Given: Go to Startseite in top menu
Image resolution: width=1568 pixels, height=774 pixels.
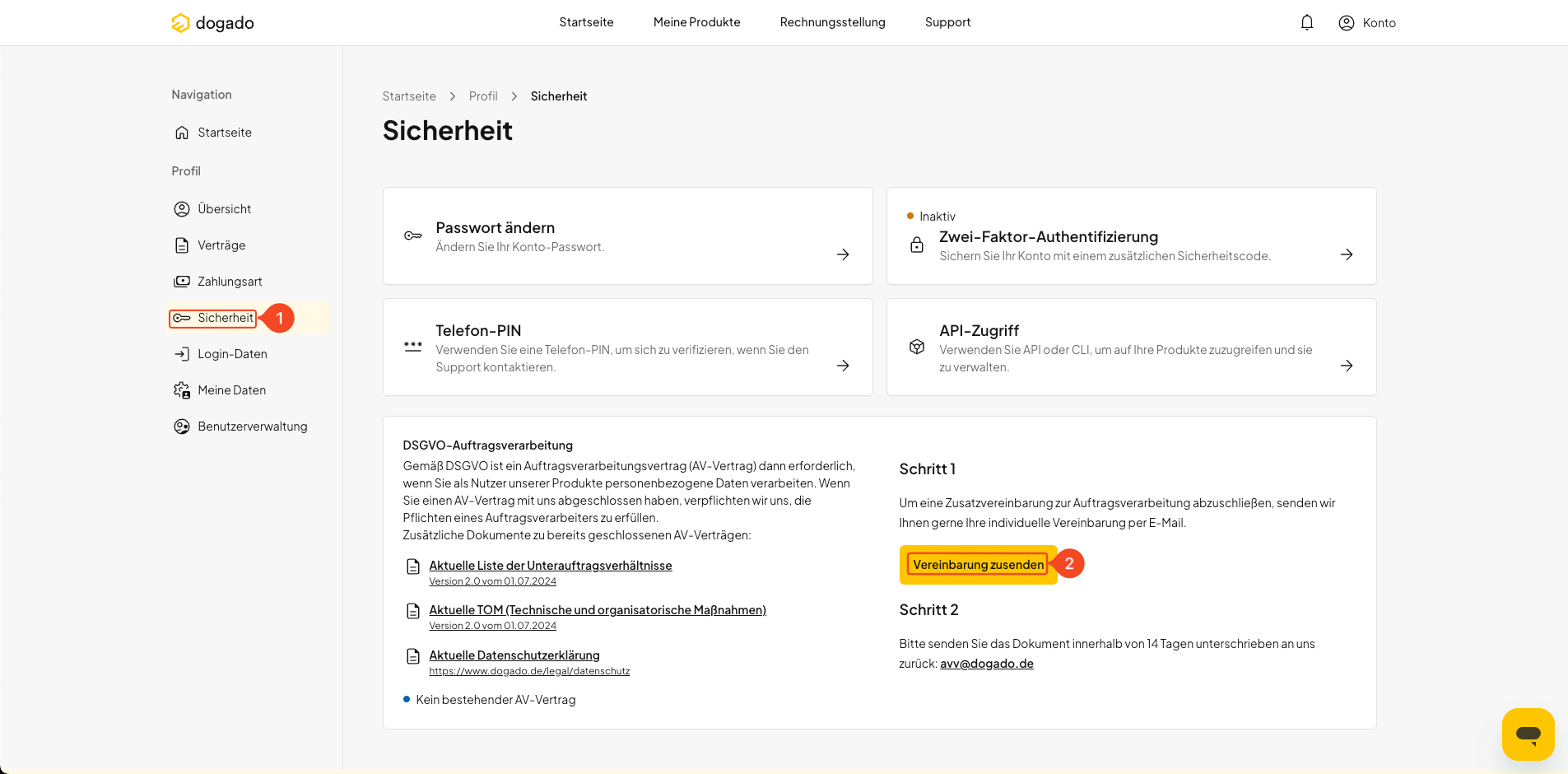Looking at the screenshot, I should (586, 22).
